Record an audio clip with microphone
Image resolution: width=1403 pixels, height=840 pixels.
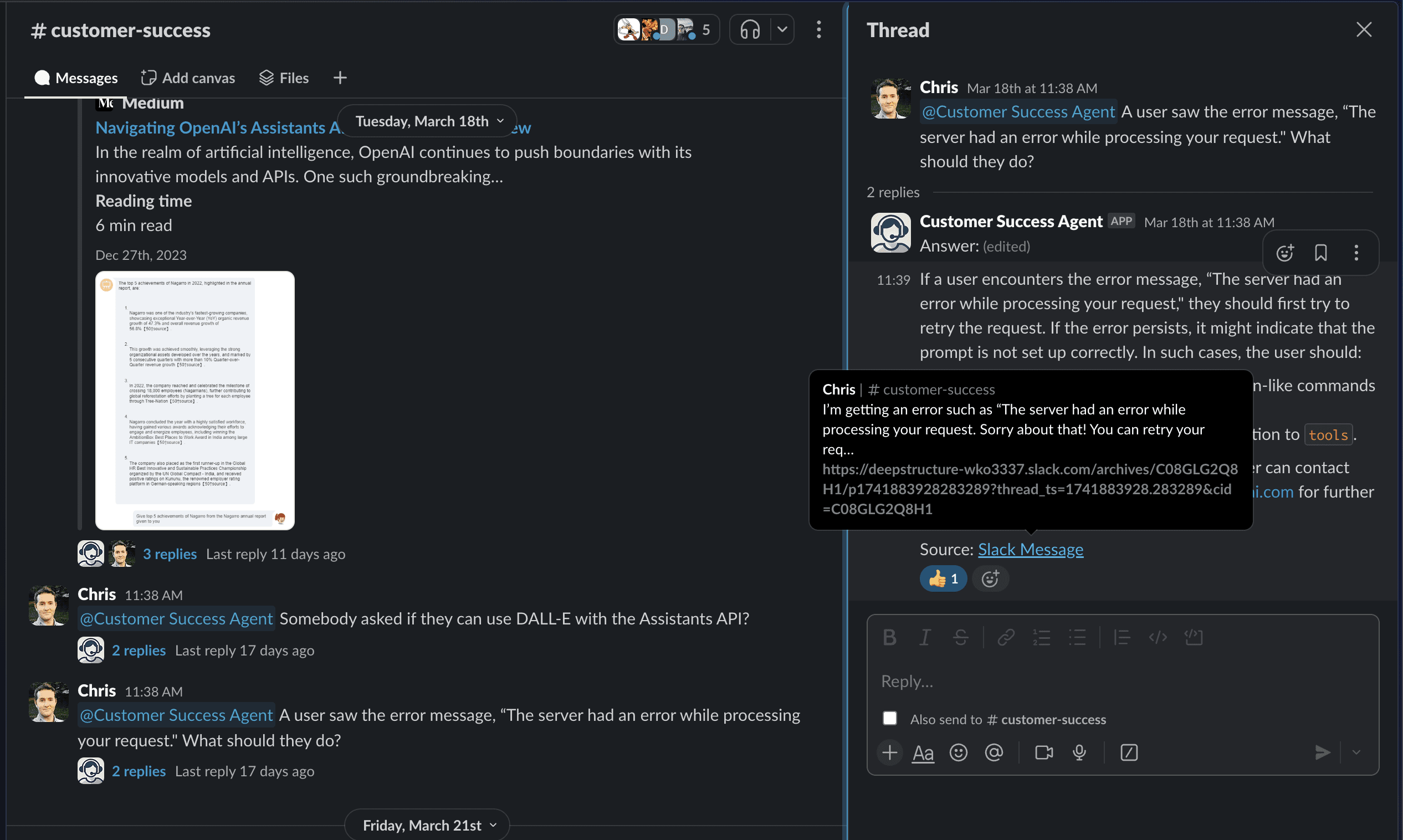pyautogui.click(x=1079, y=753)
